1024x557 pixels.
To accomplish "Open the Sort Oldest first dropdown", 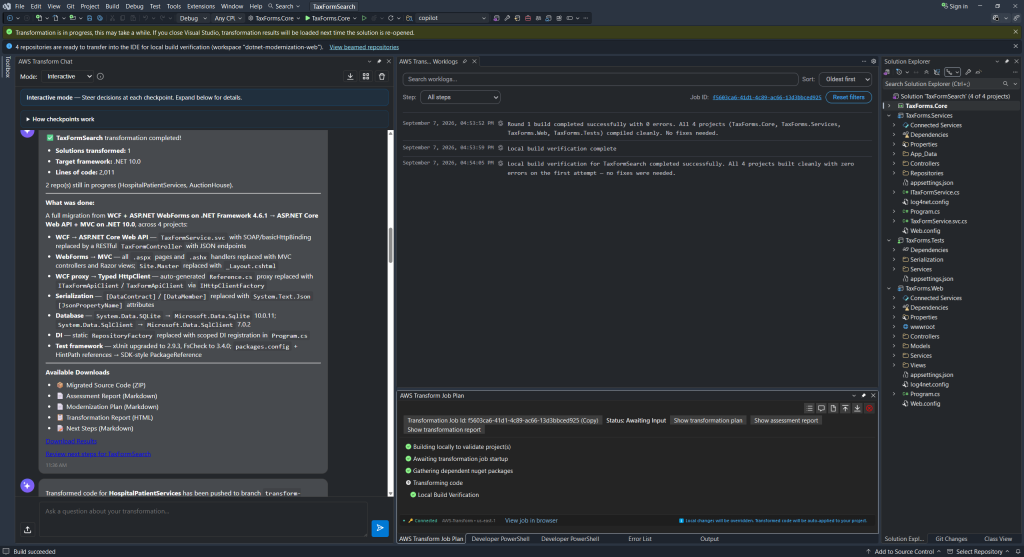I will coord(845,79).
